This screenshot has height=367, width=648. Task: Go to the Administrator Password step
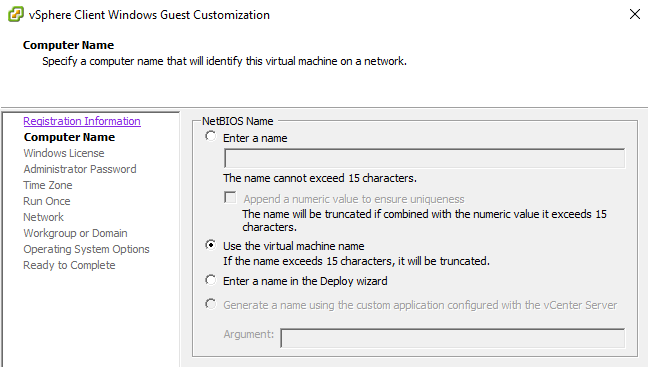point(80,169)
